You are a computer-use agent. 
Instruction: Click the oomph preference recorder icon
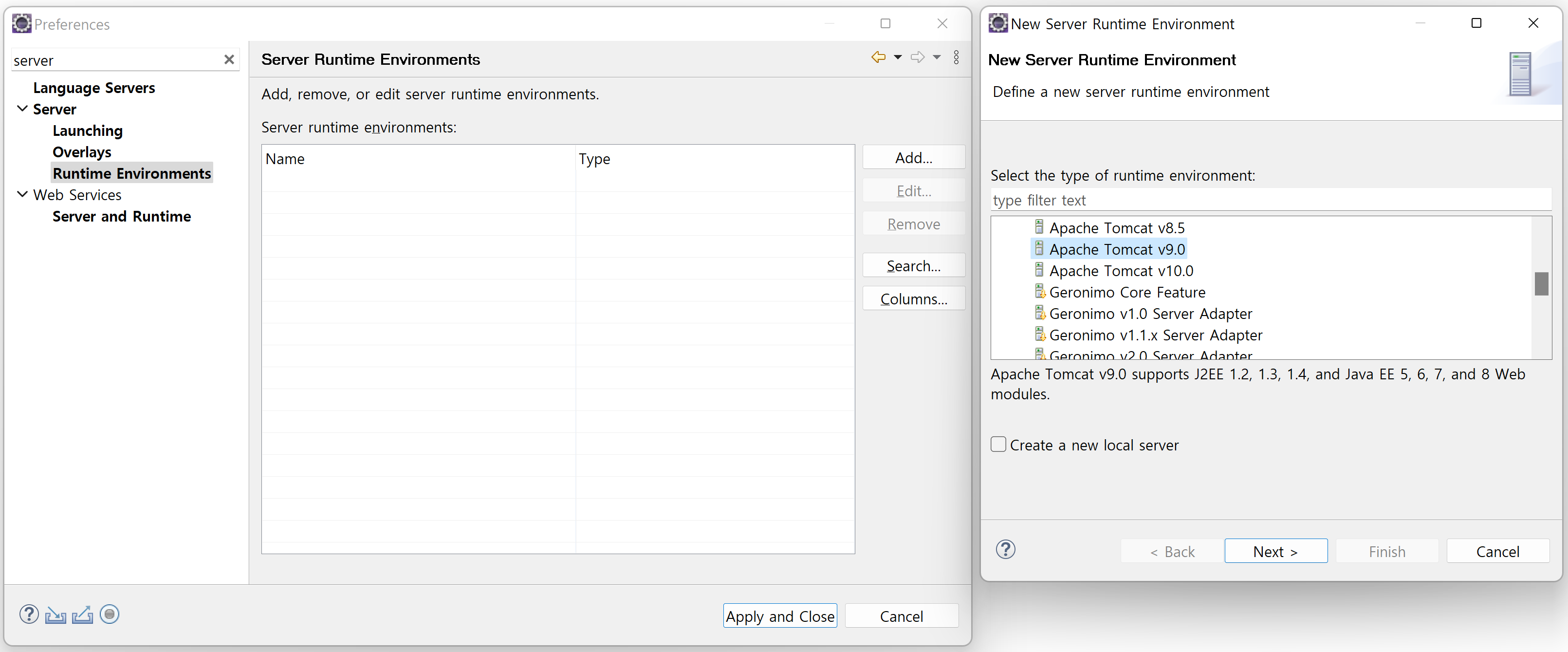pyautogui.click(x=110, y=614)
